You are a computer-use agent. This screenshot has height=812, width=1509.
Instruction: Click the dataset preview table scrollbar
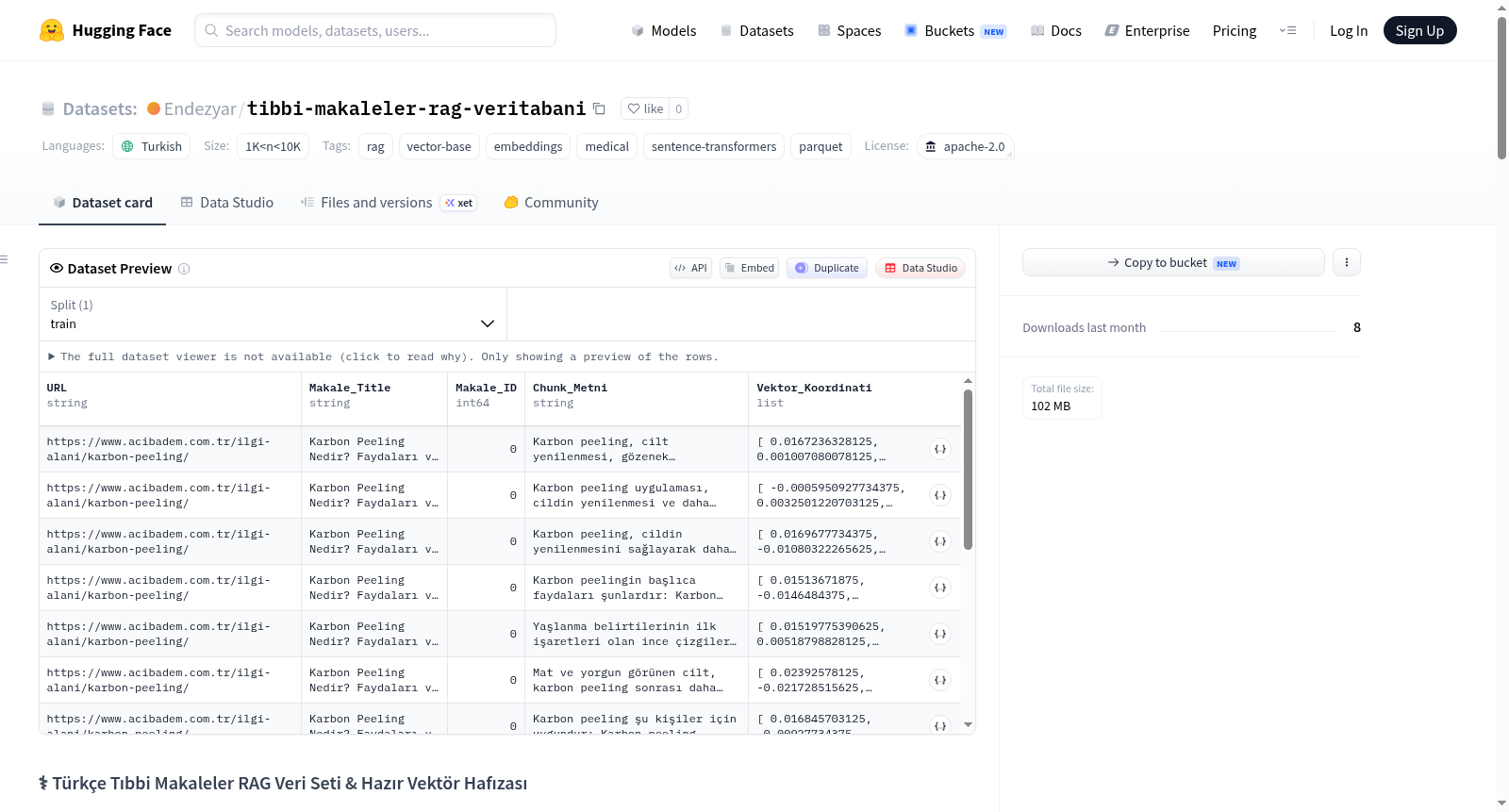coord(968,469)
